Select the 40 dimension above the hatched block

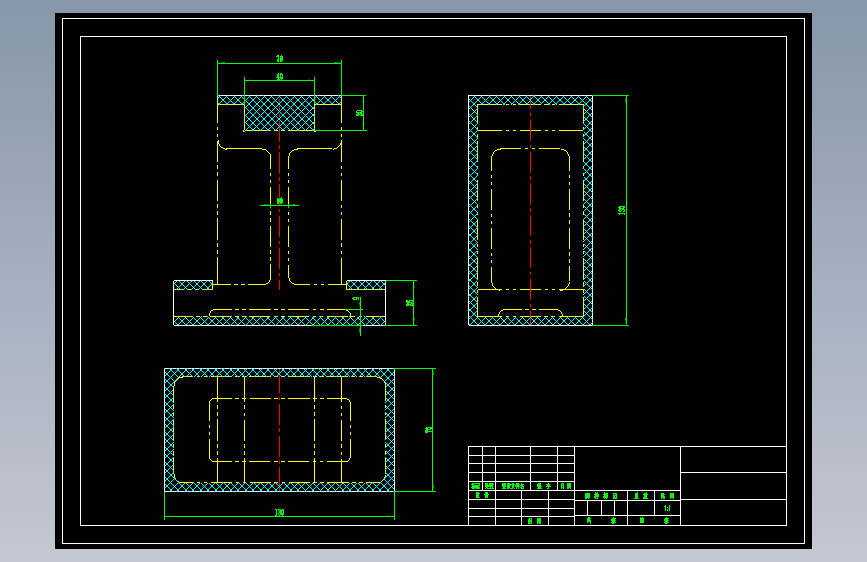[280, 76]
